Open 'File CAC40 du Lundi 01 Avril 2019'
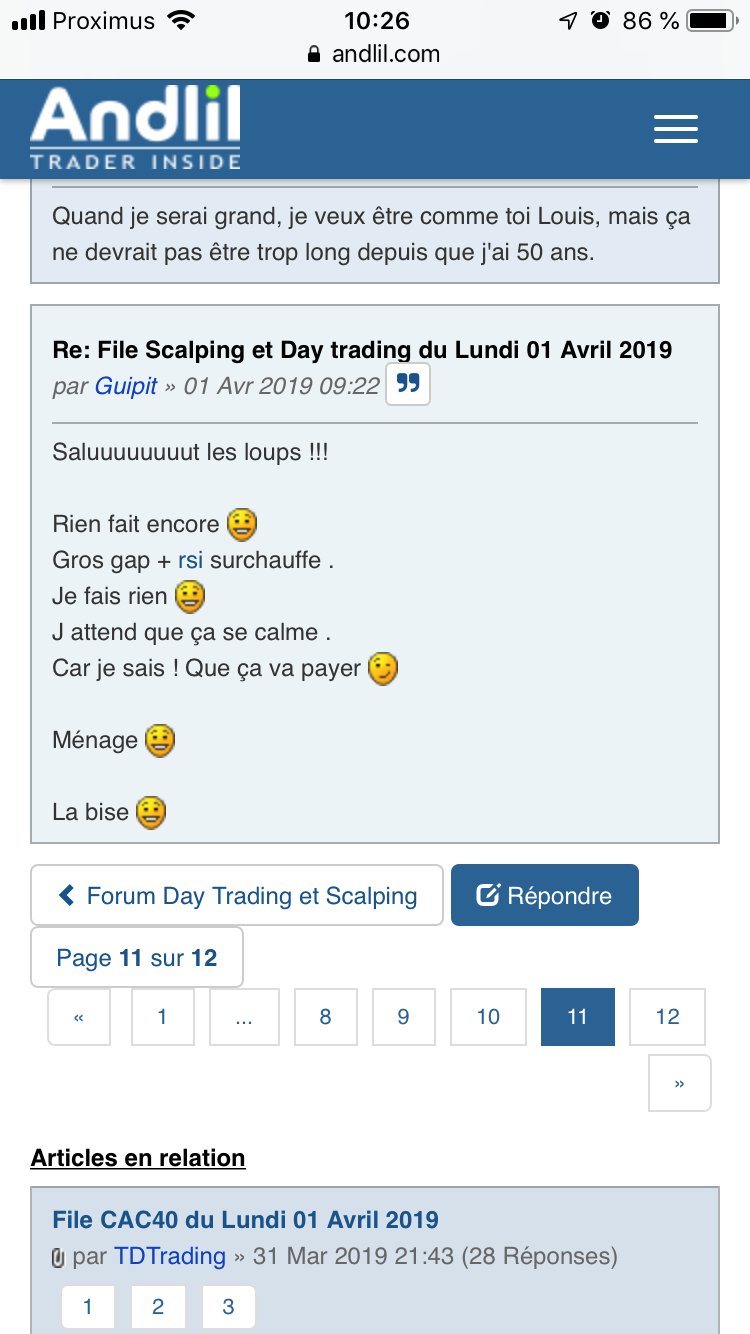The width and height of the screenshot is (750, 1334). (245, 1220)
